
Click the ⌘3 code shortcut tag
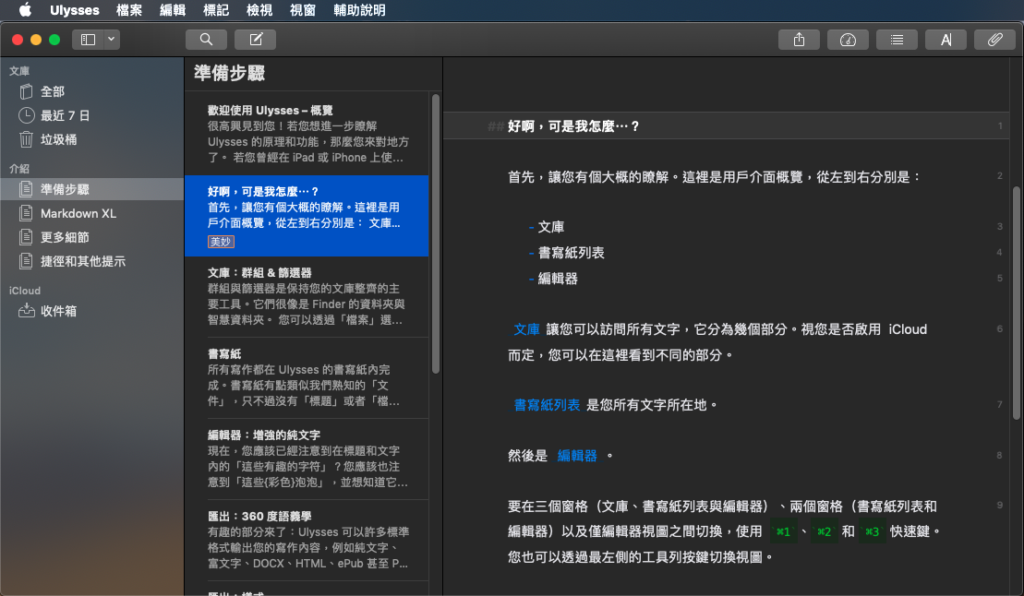[872, 531]
